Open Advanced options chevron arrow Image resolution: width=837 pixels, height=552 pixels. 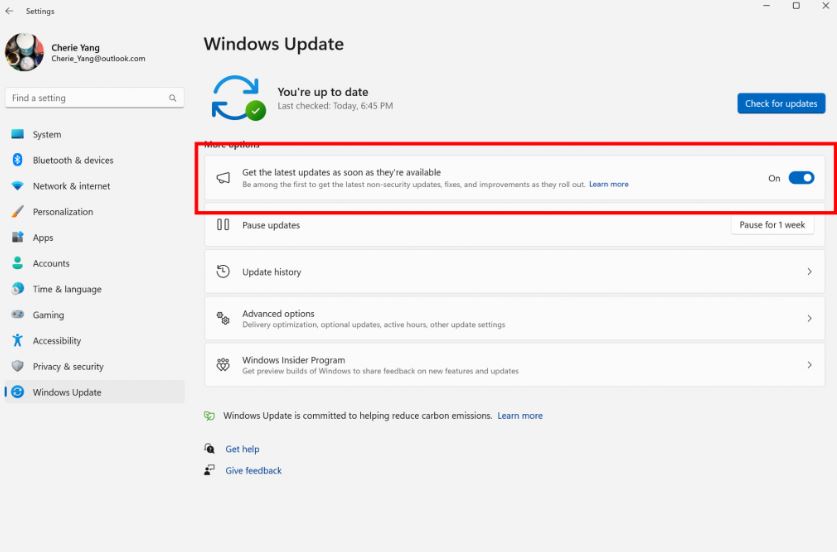point(809,318)
